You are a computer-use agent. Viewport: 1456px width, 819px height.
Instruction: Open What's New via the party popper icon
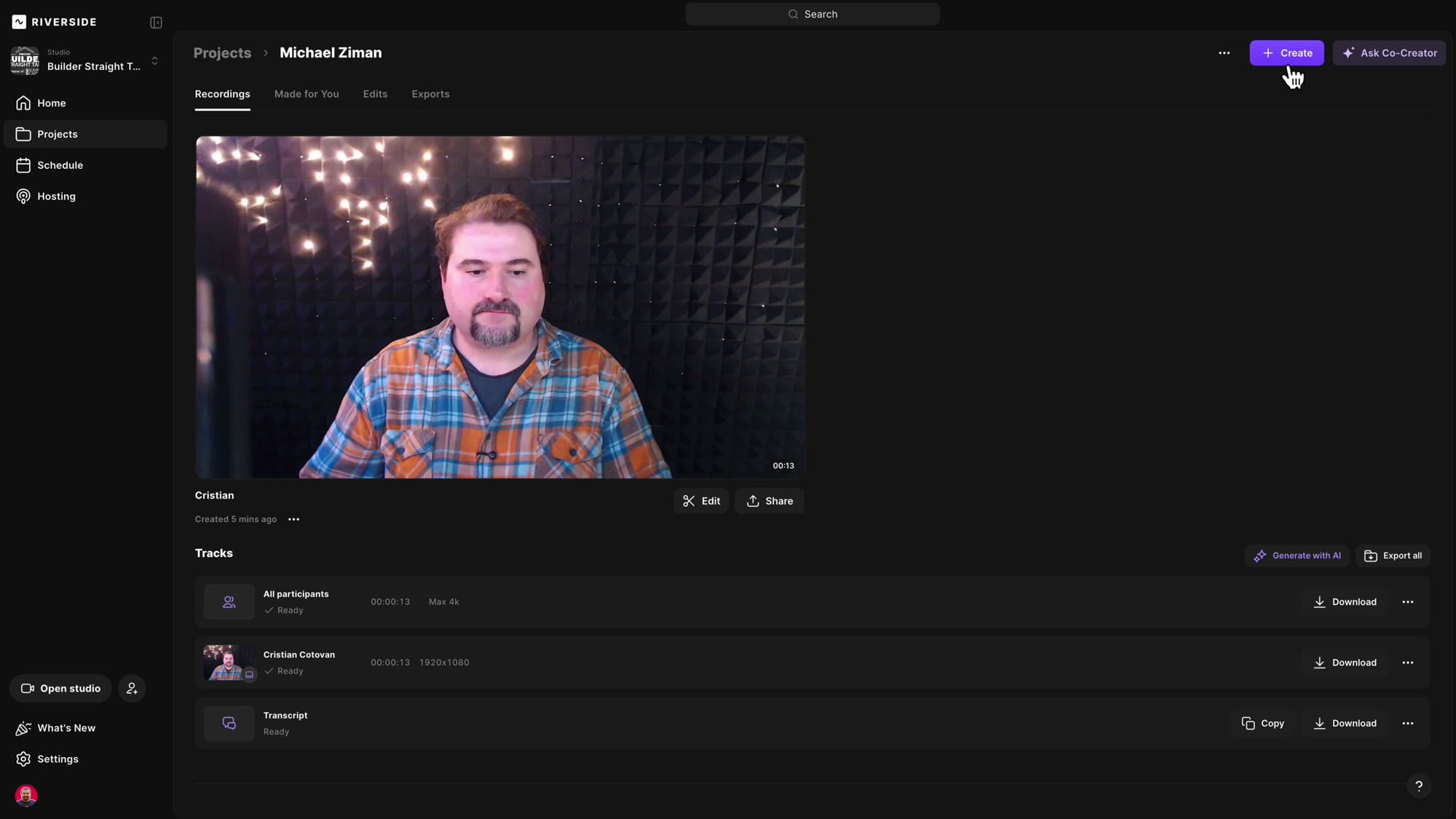pos(23,728)
